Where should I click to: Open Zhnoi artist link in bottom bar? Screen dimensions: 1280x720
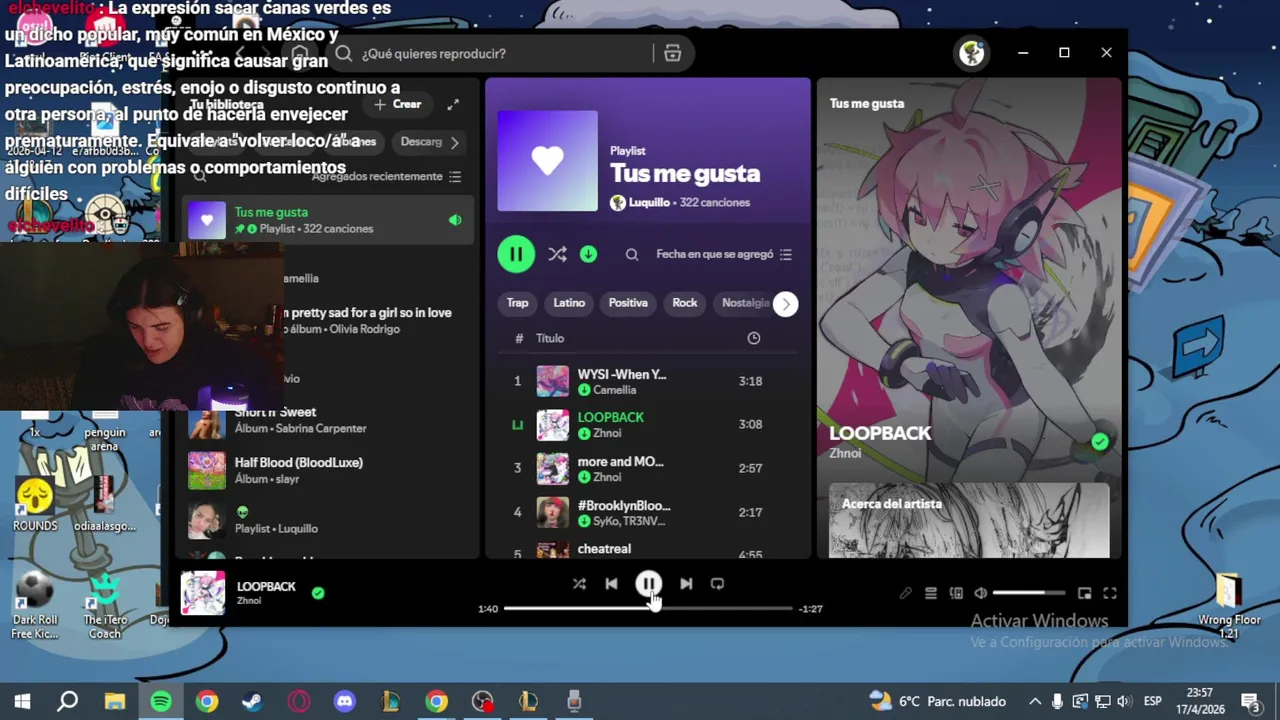pos(249,601)
